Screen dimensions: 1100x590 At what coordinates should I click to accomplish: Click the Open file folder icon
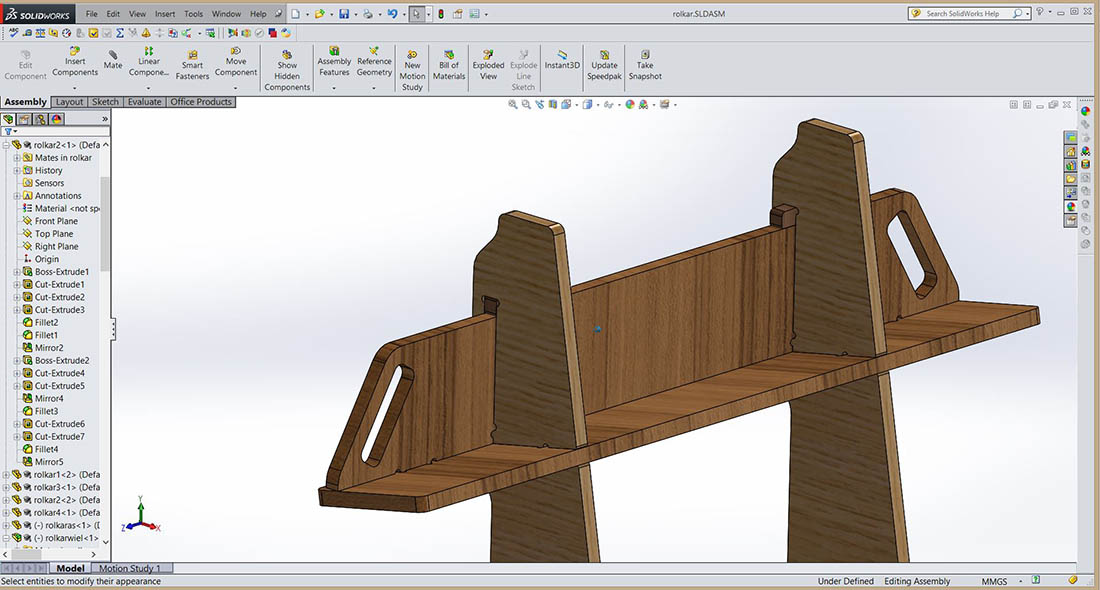(x=320, y=13)
